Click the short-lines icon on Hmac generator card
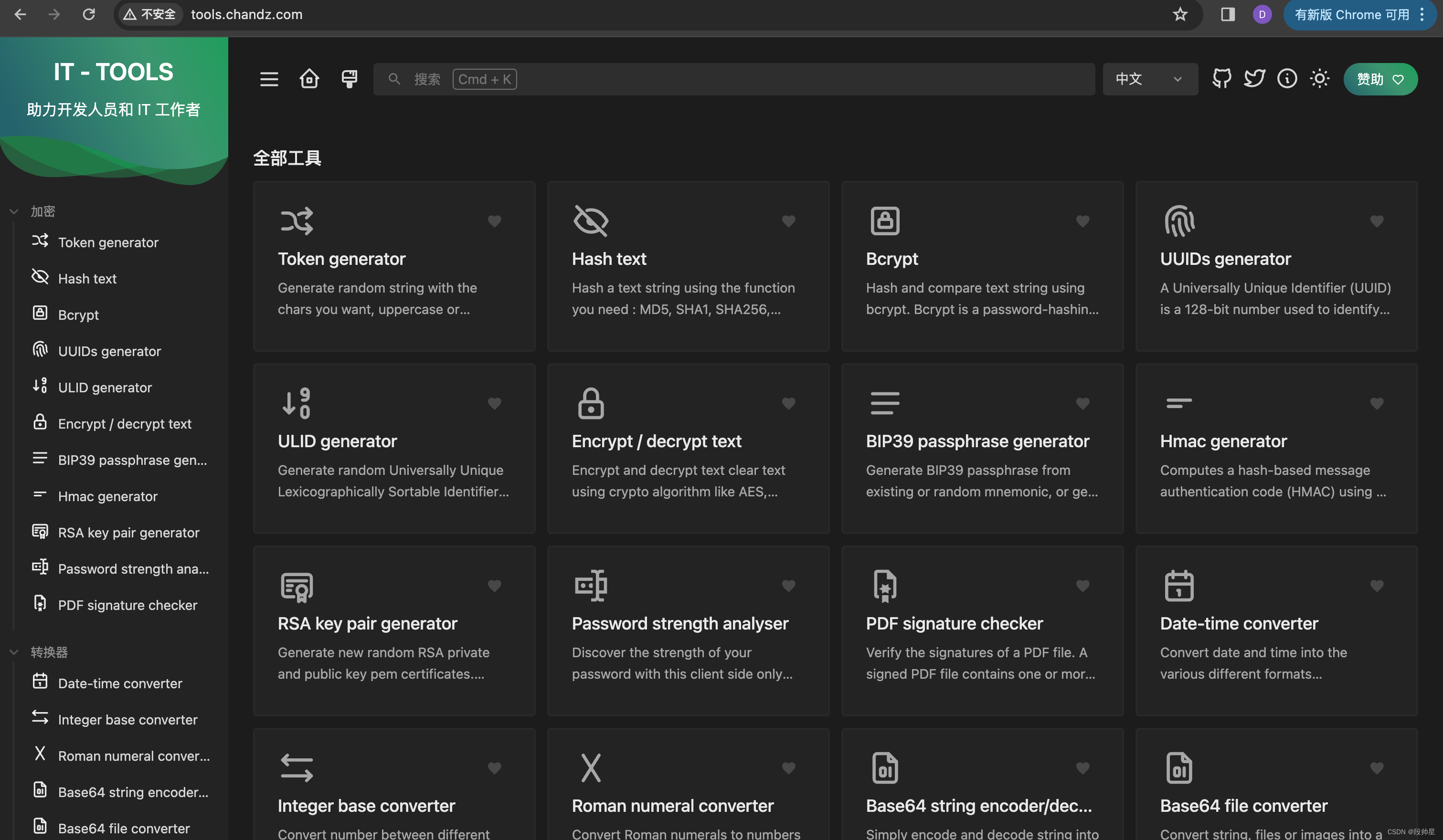 click(x=1179, y=403)
